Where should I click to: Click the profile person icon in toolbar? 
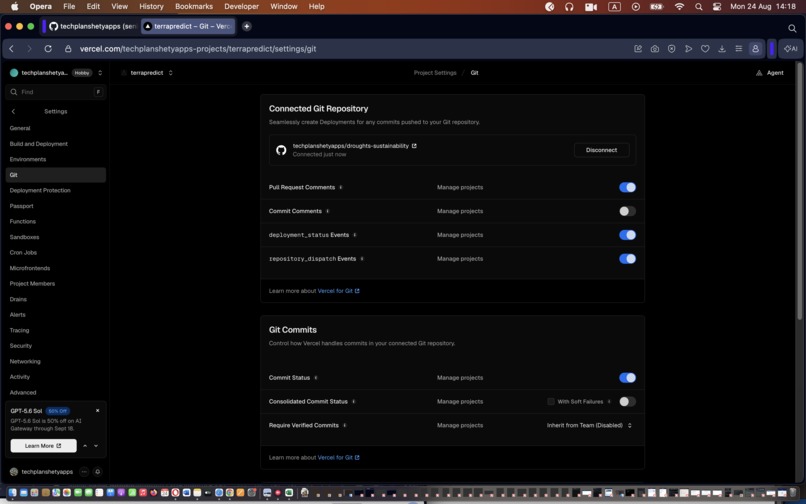click(x=755, y=49)
